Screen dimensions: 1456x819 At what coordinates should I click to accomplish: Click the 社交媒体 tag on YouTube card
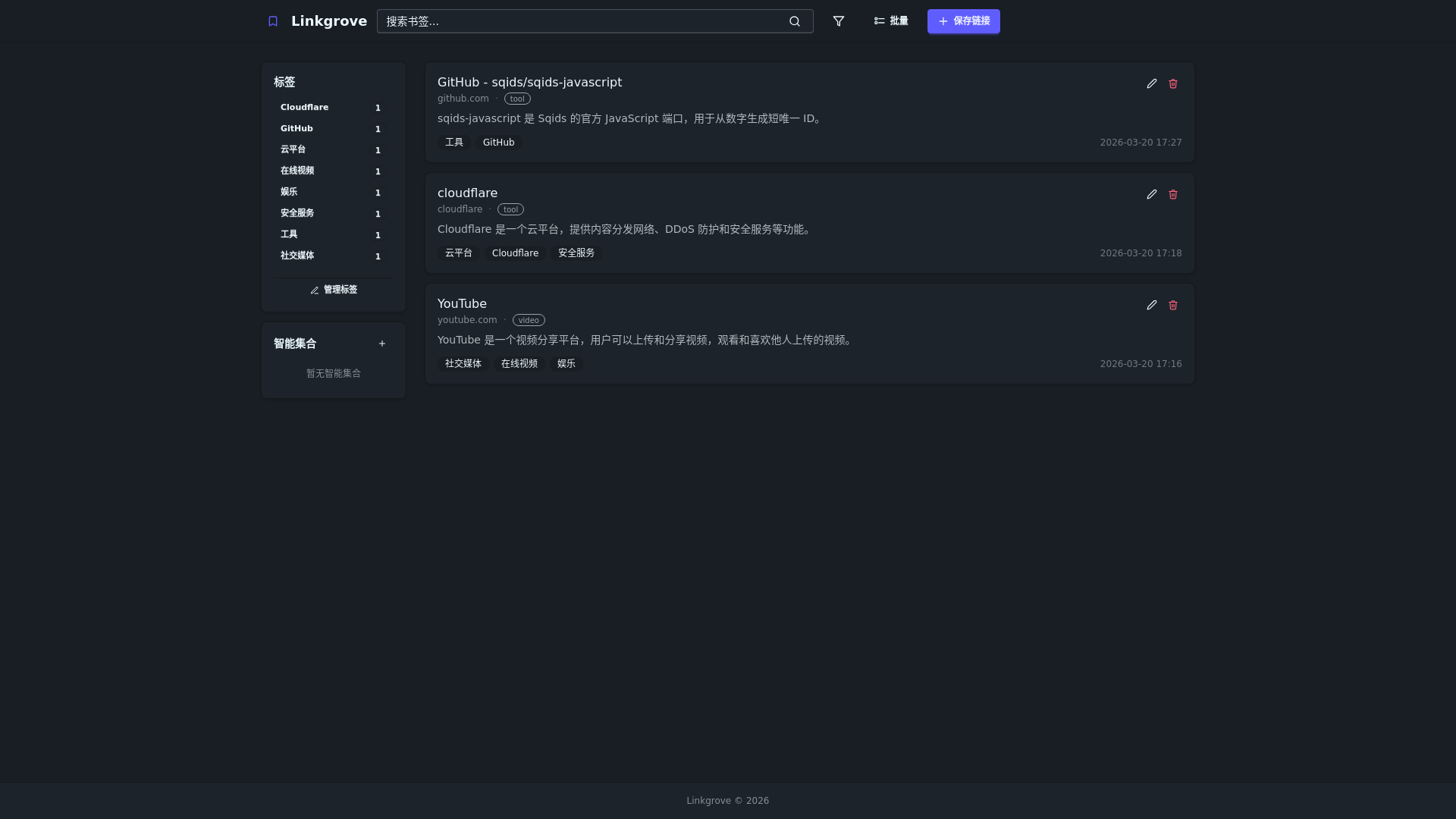pos(463,364)
